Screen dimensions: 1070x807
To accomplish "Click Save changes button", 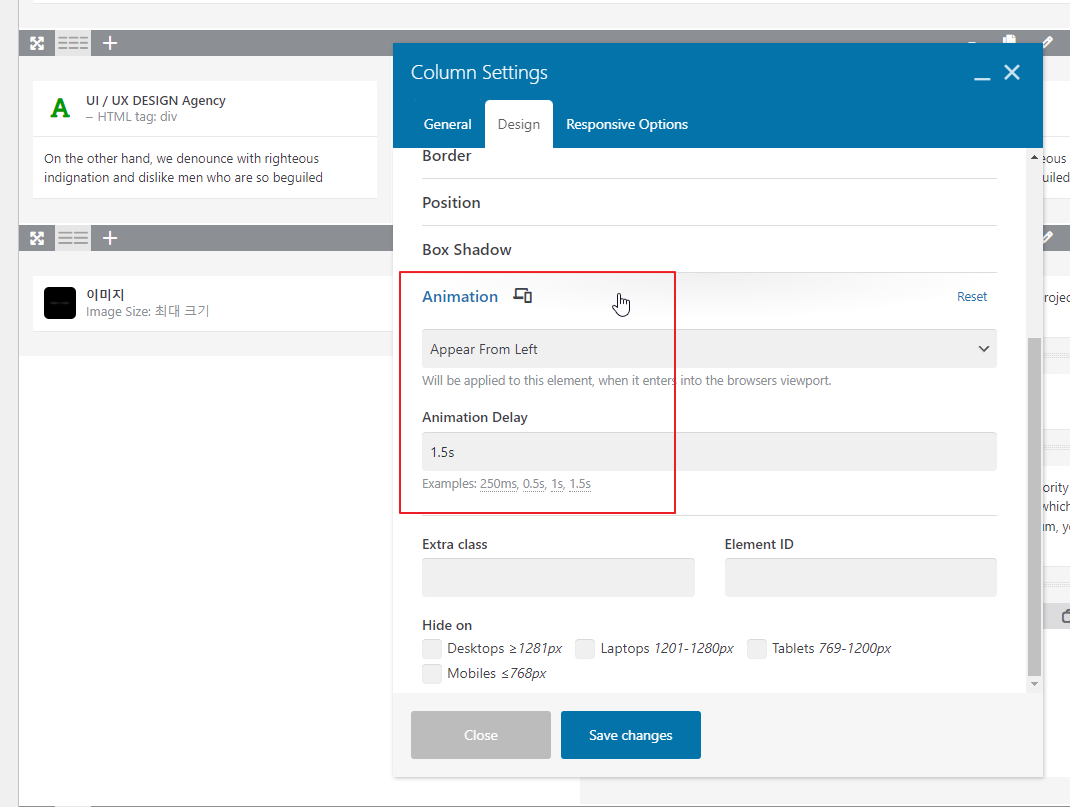I will pos(631,735).
